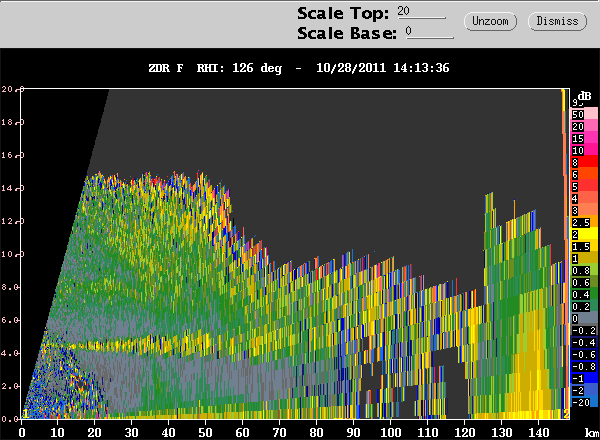Select the -20 dB color swatch
The width and height of the screenshot is (600, 440).
584,402
